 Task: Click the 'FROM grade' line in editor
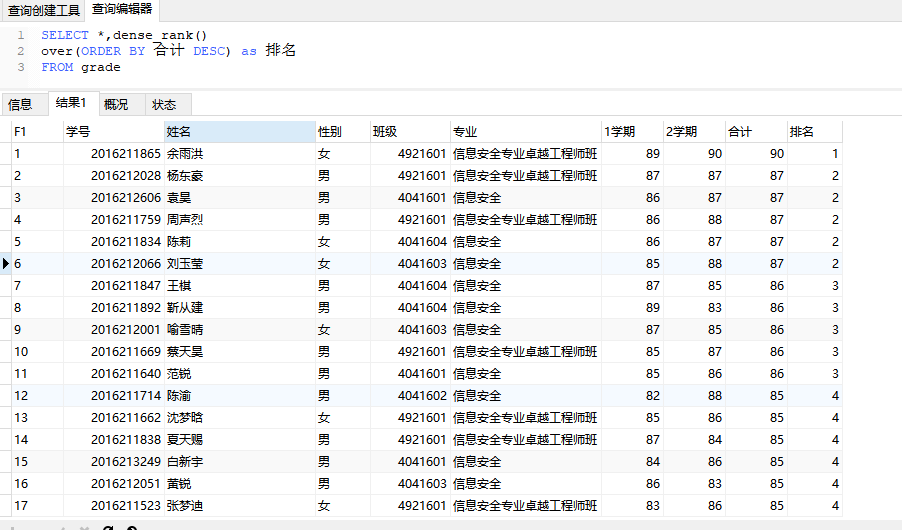point(81,67)
